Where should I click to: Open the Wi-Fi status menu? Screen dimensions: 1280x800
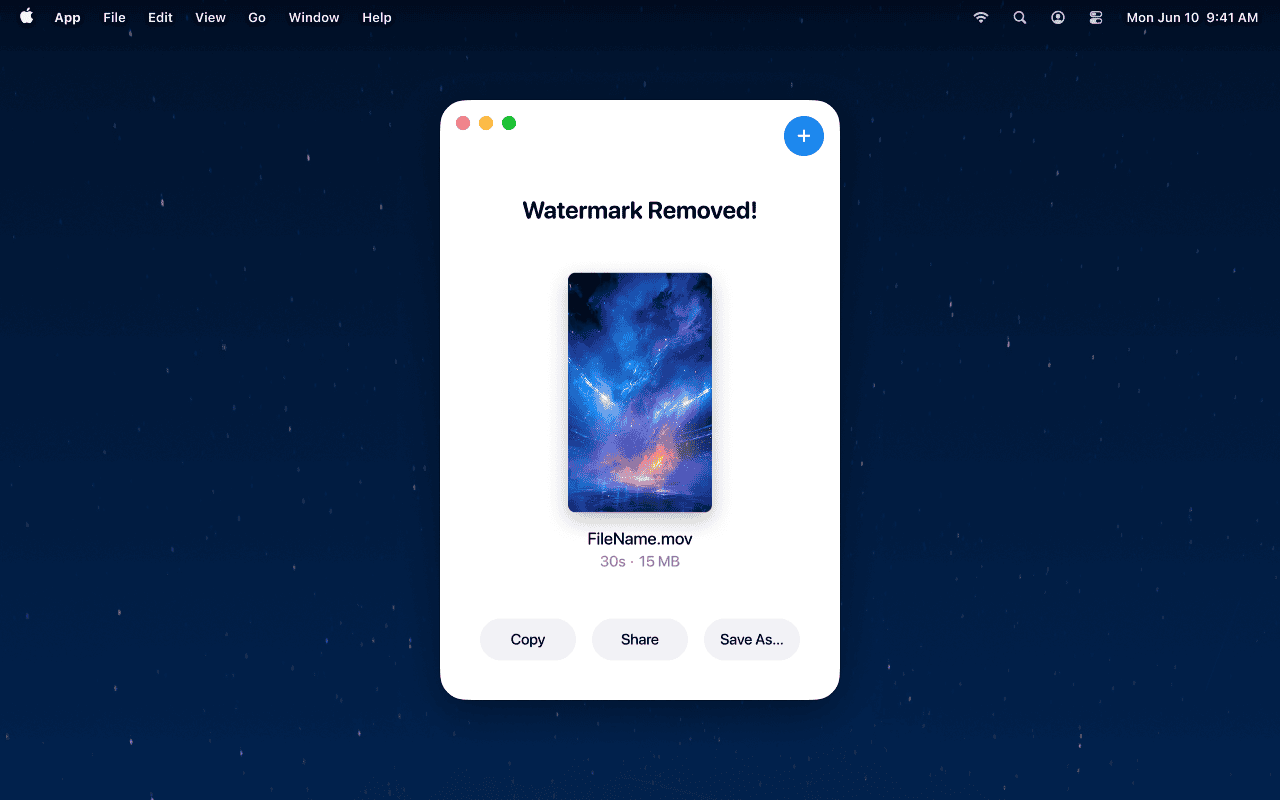980,17
